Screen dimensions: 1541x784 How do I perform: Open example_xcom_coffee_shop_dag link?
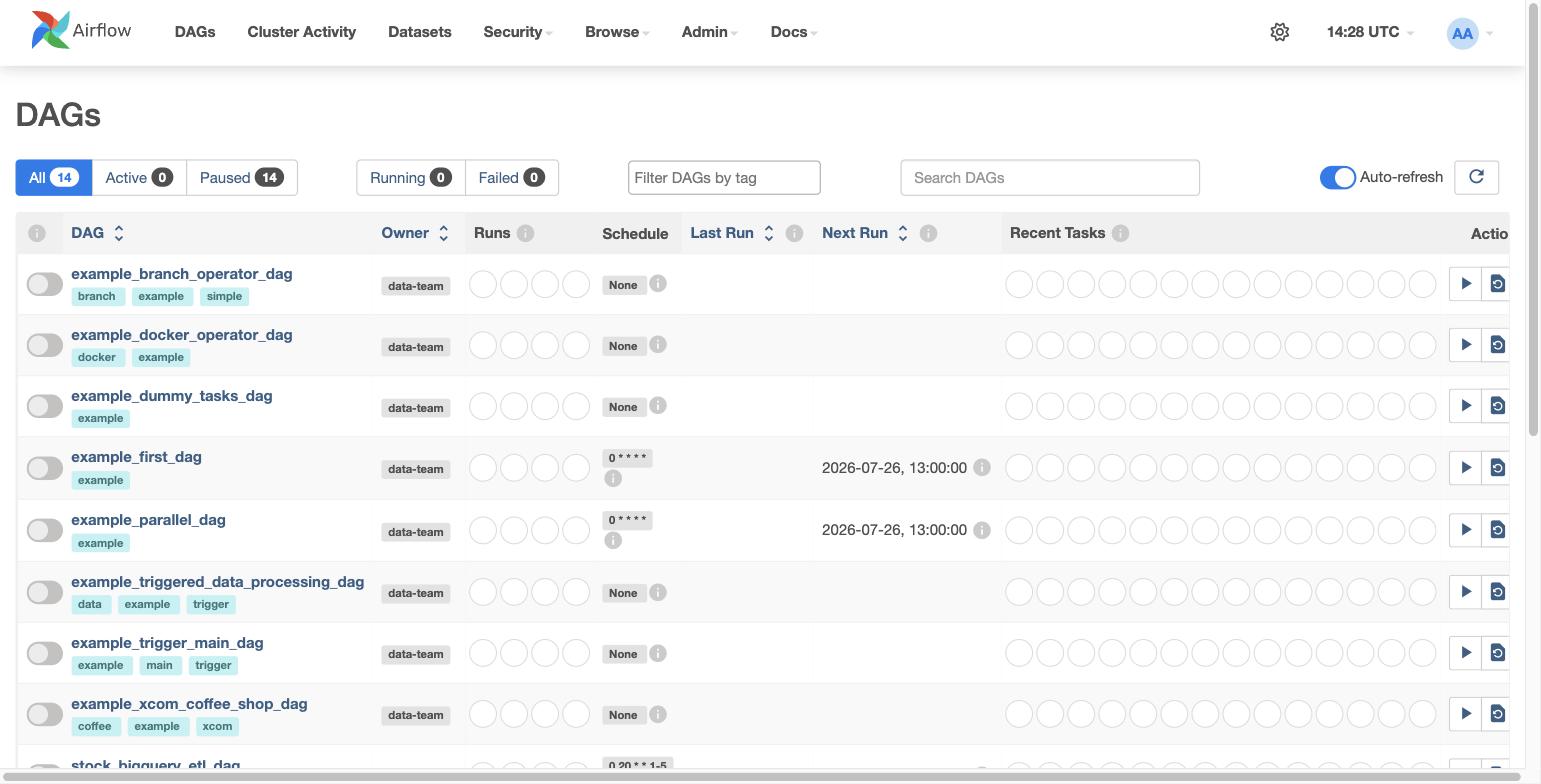pos(189,704)
